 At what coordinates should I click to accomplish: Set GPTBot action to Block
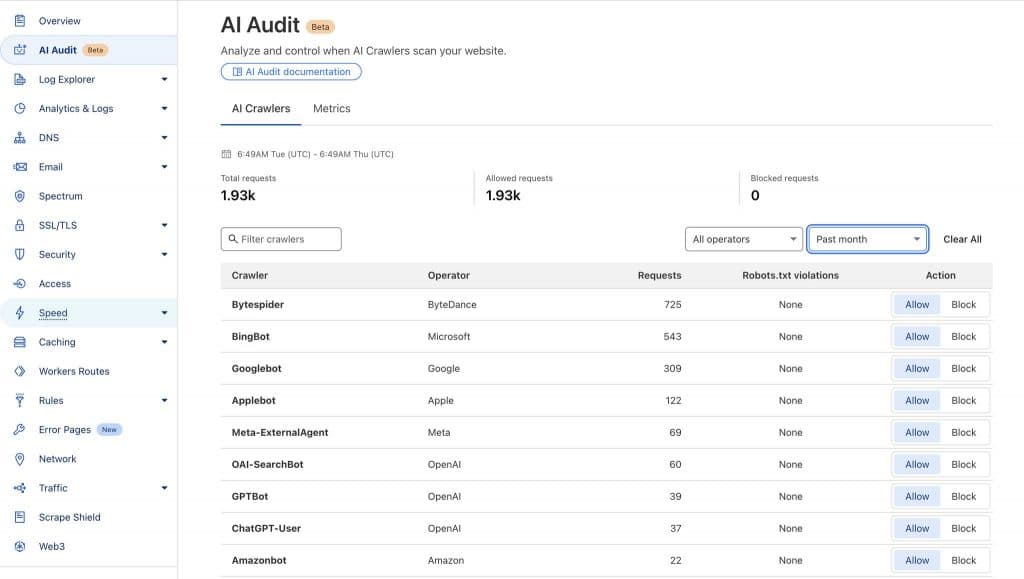(963, 497)
